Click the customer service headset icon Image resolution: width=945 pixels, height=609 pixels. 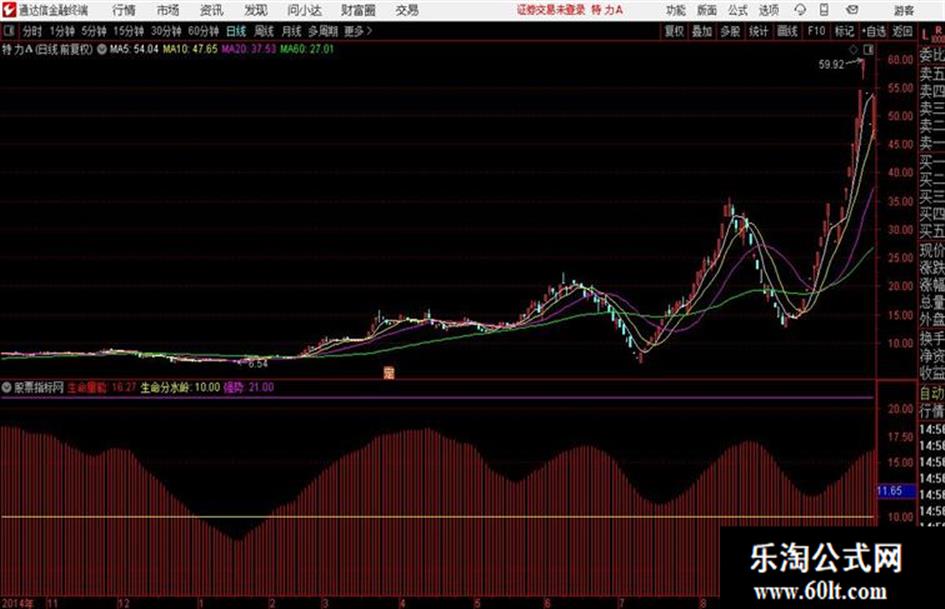coord(800,10)
